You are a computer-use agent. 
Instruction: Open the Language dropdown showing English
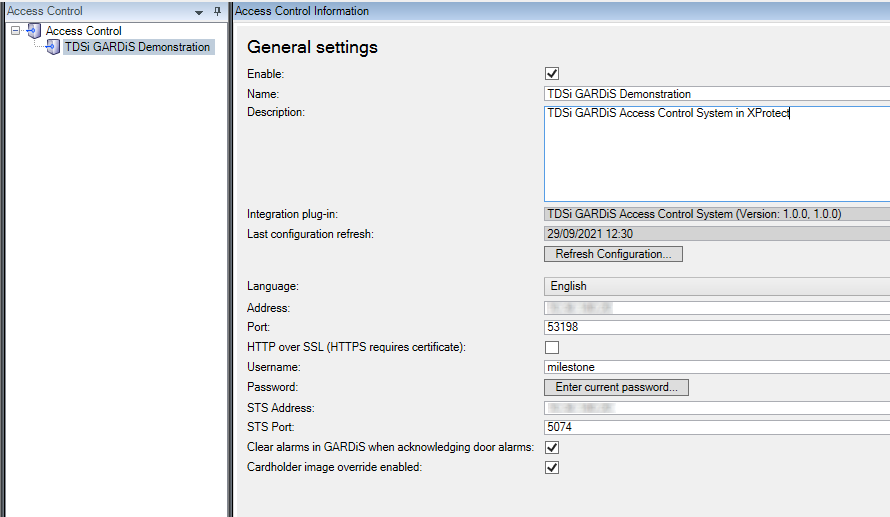pyautogui.click(x=717, y=286)
